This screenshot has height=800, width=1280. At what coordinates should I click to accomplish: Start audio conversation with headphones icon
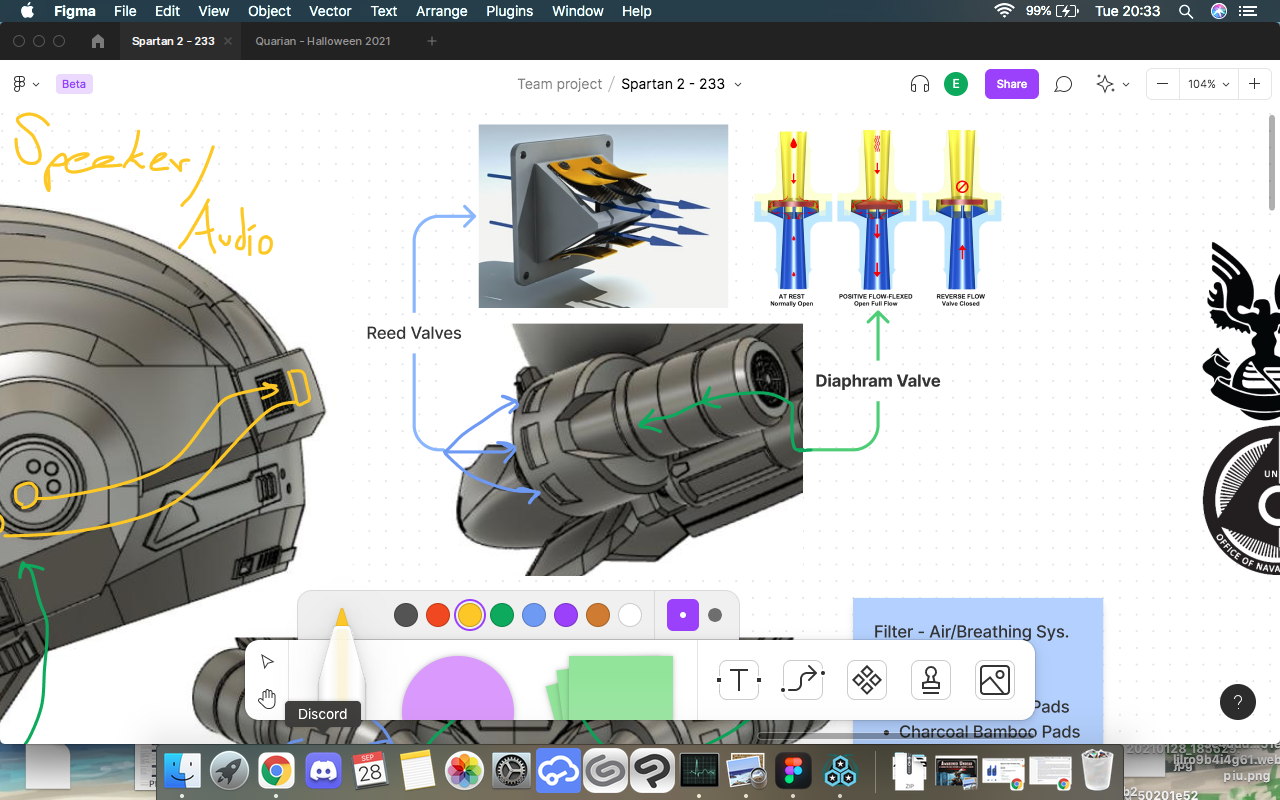pos(920,84)
